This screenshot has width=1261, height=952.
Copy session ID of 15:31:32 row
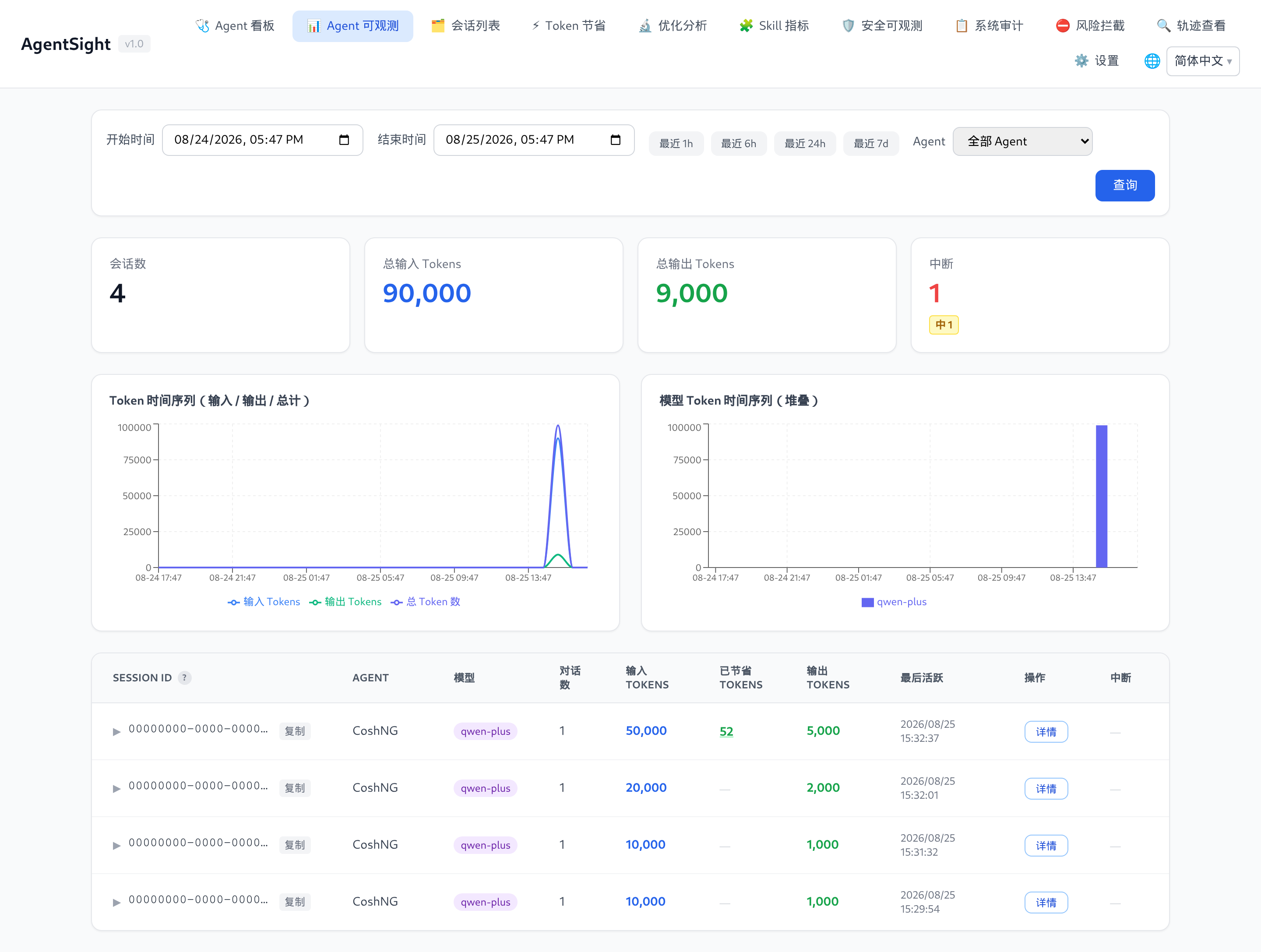point(295,846)
